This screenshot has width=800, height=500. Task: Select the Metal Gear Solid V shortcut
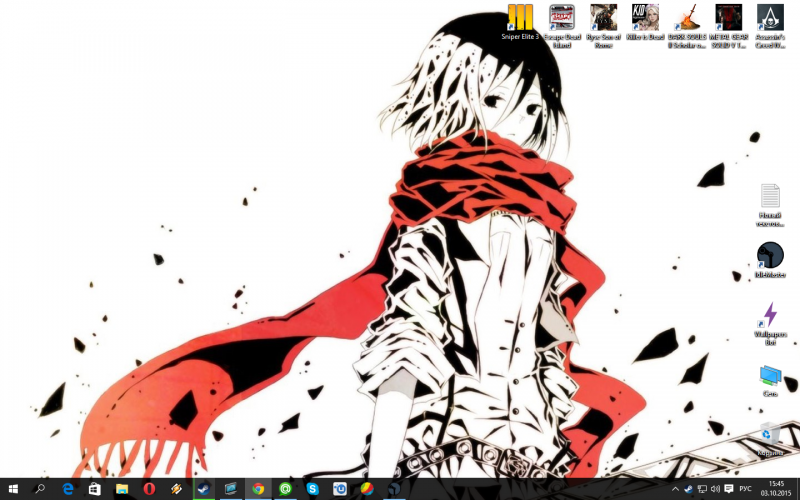point(728,26)
